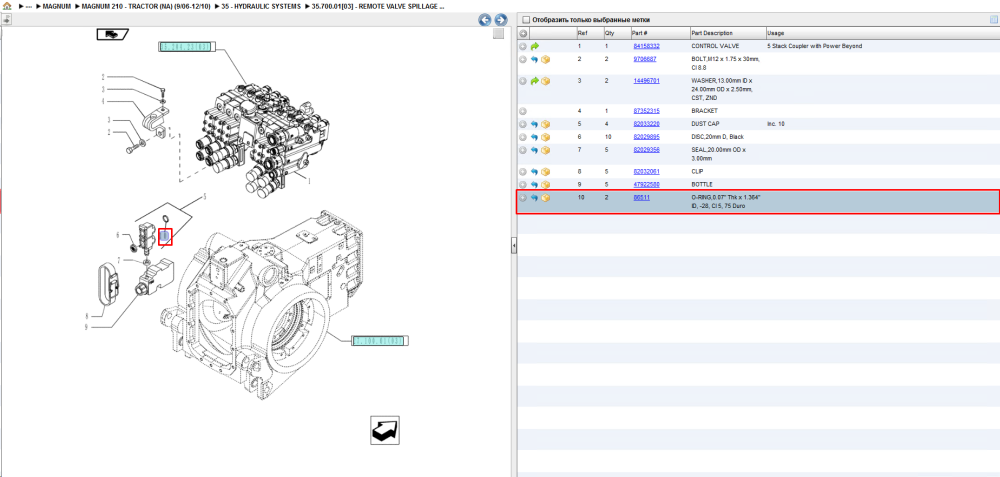Open part number link 14496701
The image size is (1000, 477).
click(647, 81)
